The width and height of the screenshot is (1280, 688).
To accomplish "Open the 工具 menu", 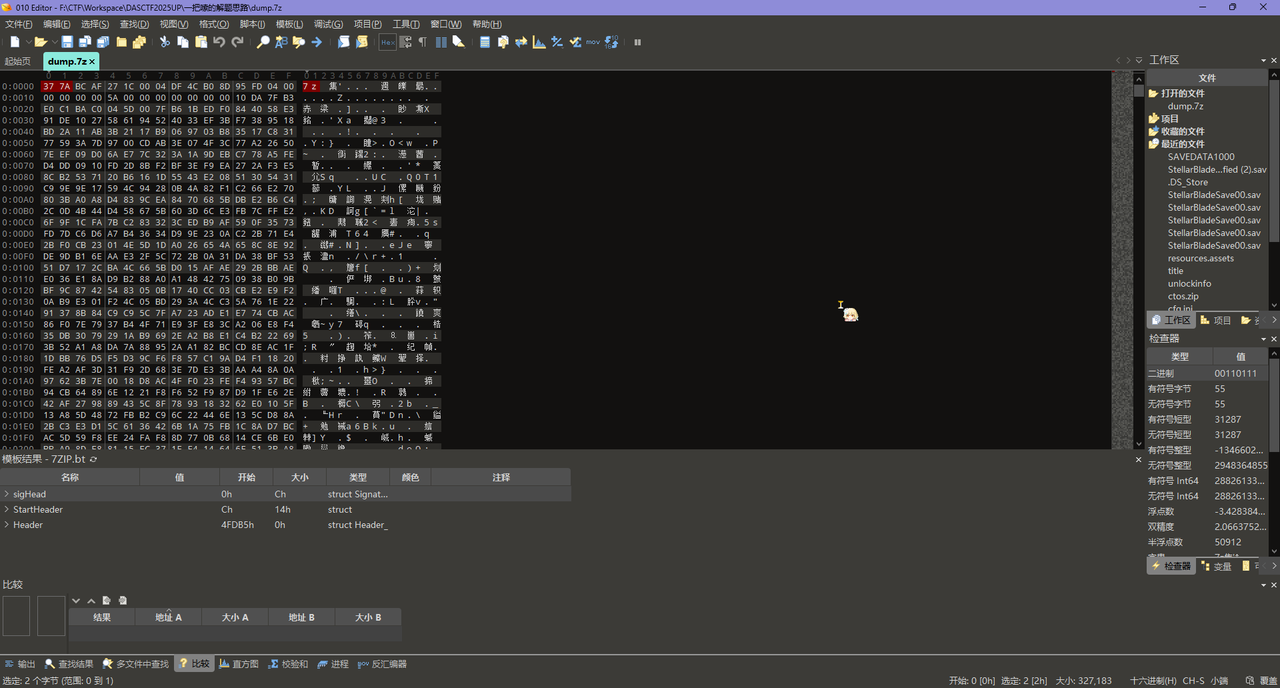I will [x=406, y=24].
